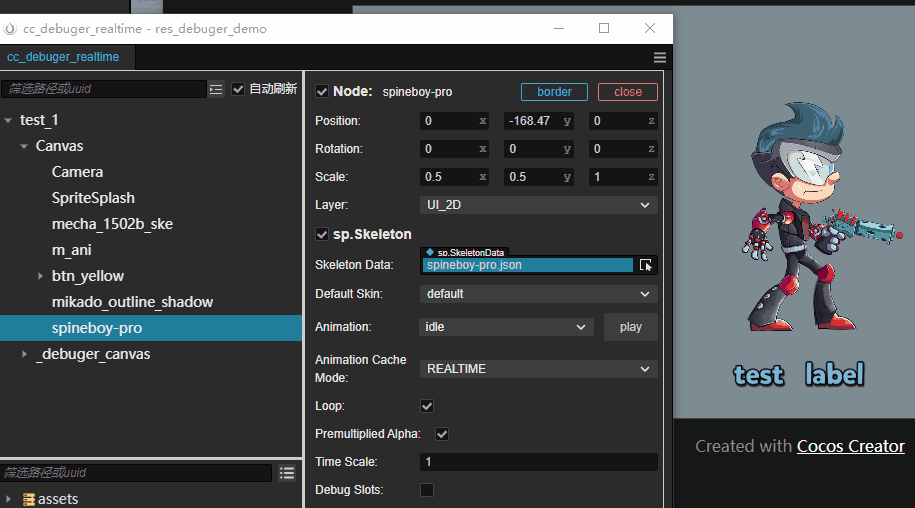Click the border button
Viewport: 915px width, 508px height.
point(554,92)
